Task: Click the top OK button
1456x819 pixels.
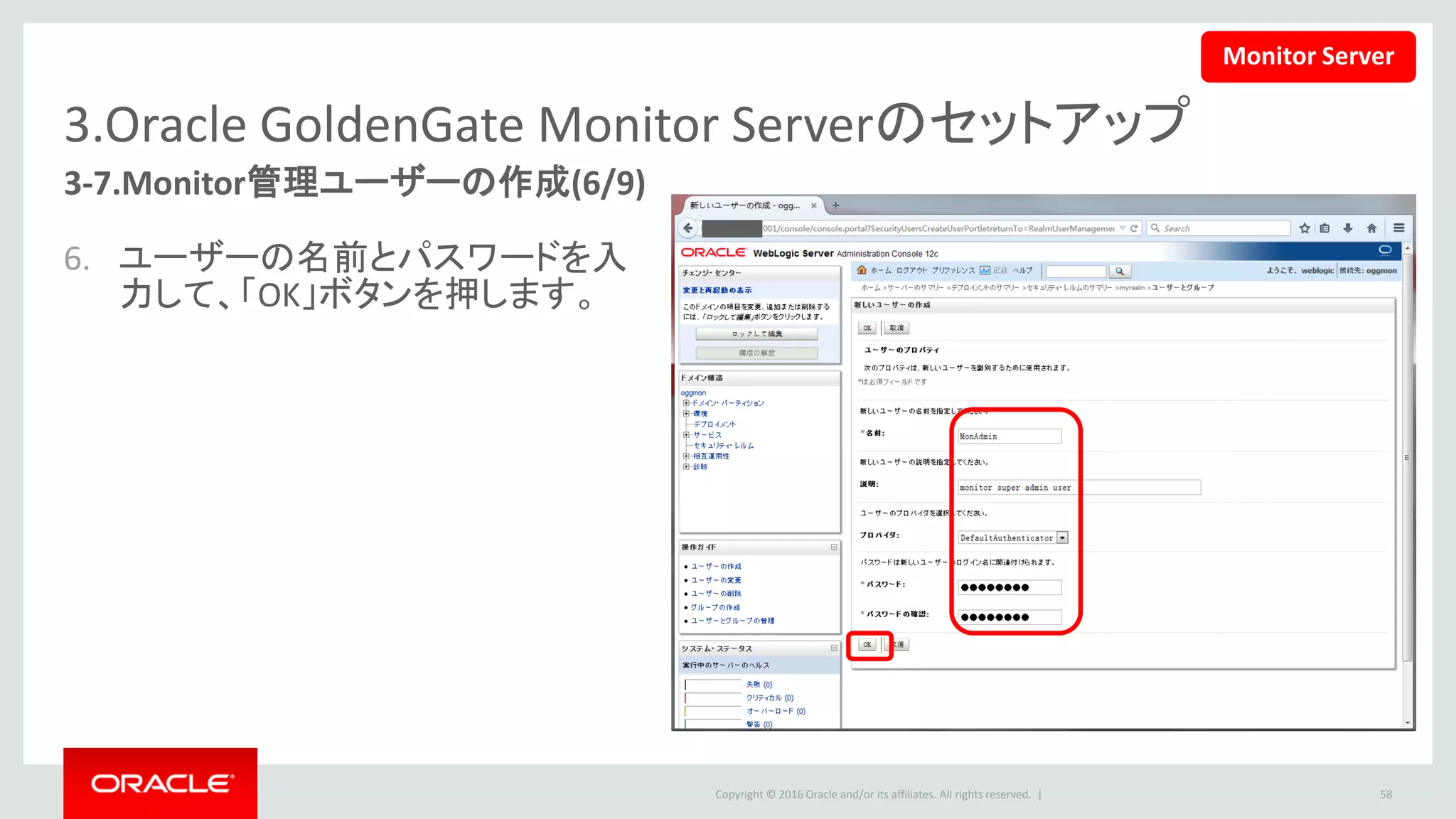Action: [x=867, y=328]
